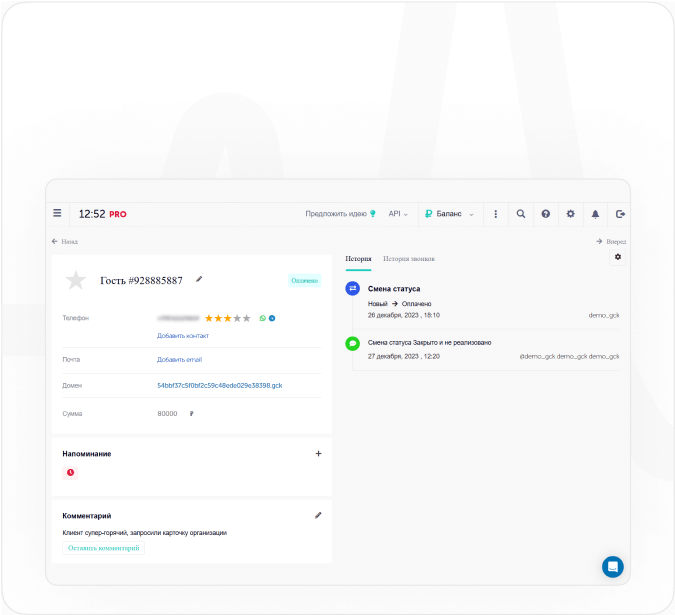675x615 pixels.
Task: Open the three-dot more options menu
Action: pos(496,214)
